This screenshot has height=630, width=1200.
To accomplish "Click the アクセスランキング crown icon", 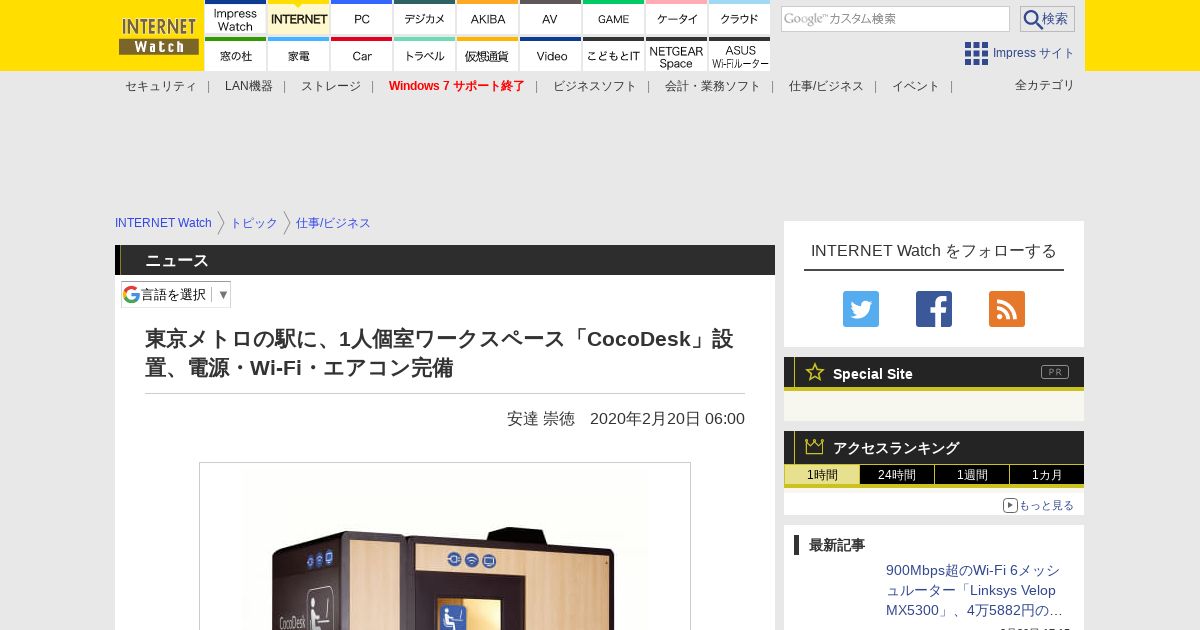I will 815,447.
